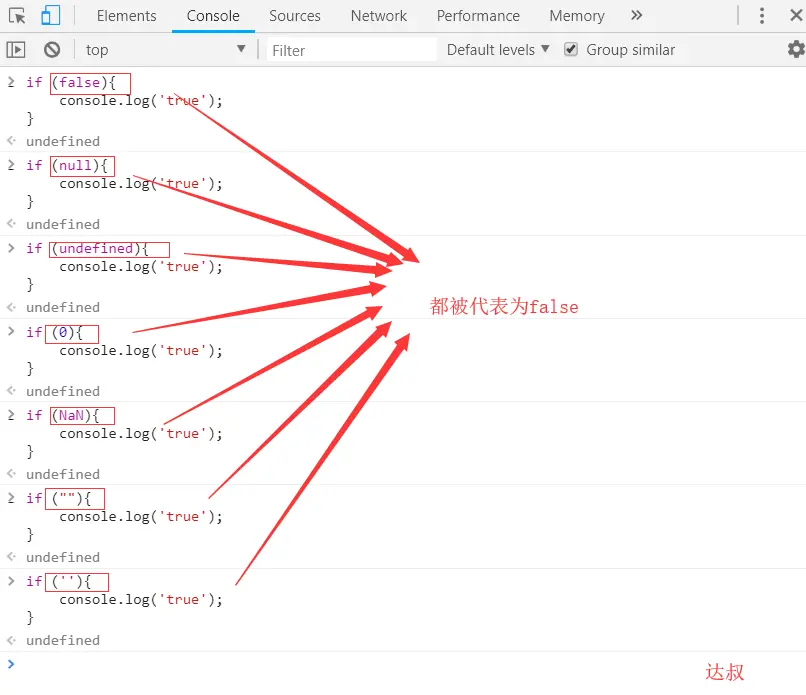Click the 'if (undefined){' code line
This screenshot has width=806, height=695.
click(87, 249)
